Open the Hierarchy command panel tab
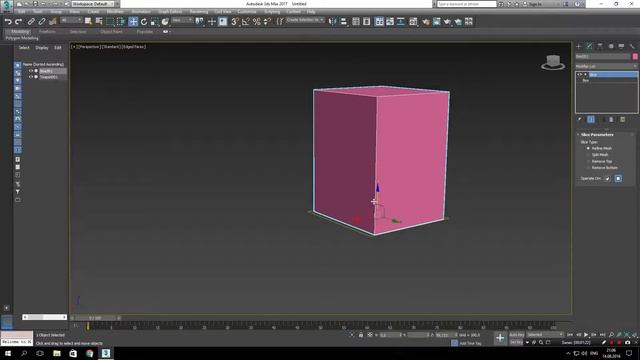 coord(600,47)
